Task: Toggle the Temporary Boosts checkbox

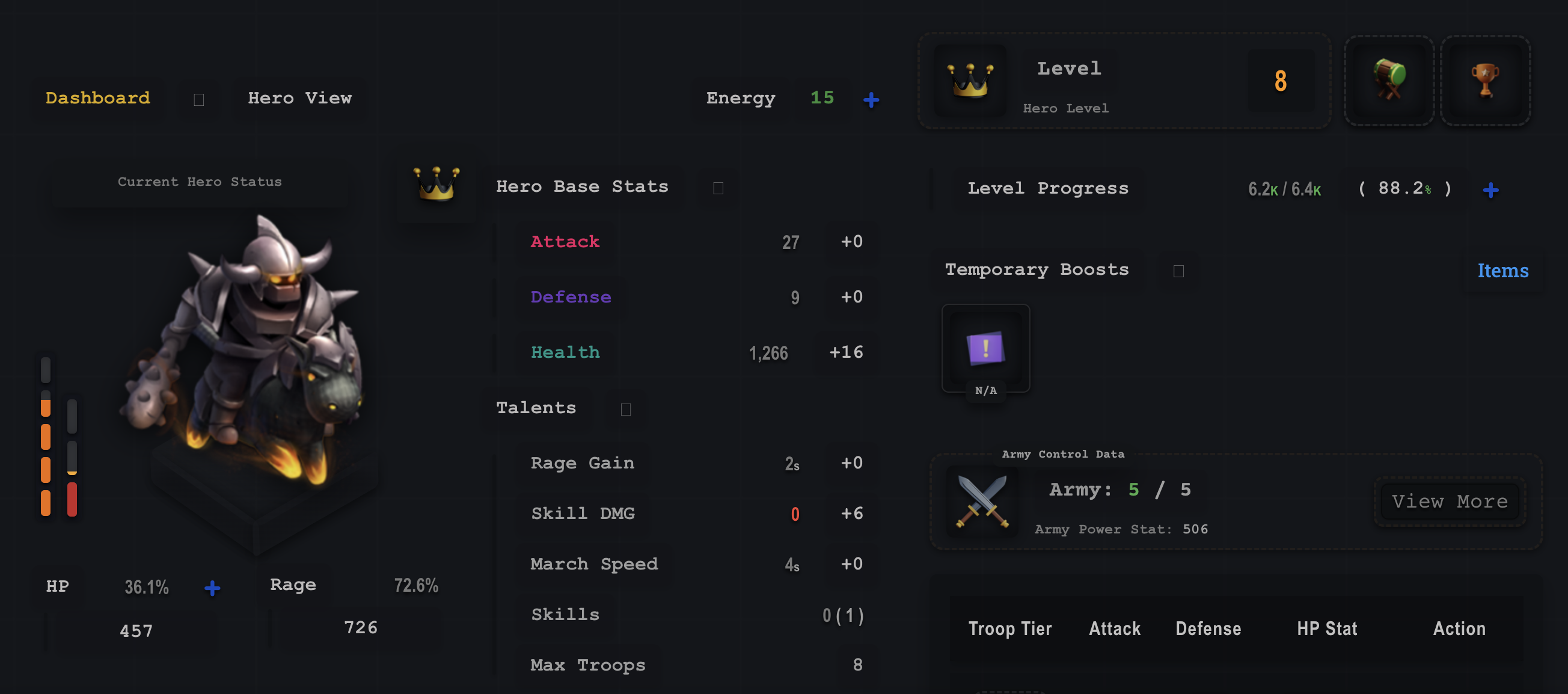Action: (1178, 271)
